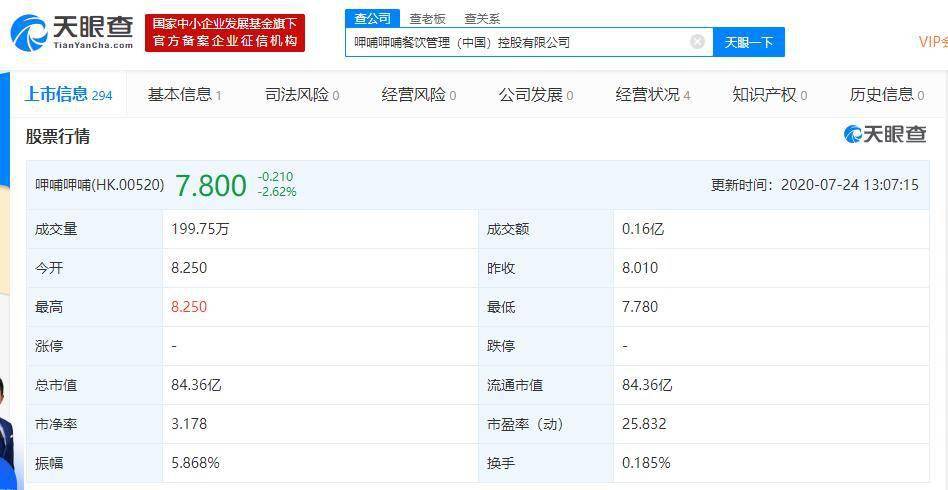Click the 流通市值 label
This screenshot has width=948, height=490.
(x=515, y=385)
